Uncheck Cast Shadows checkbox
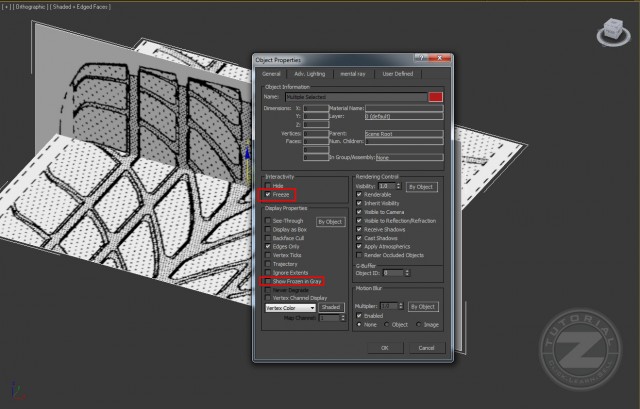Viewport: 640px width, 409px height. 359,238
